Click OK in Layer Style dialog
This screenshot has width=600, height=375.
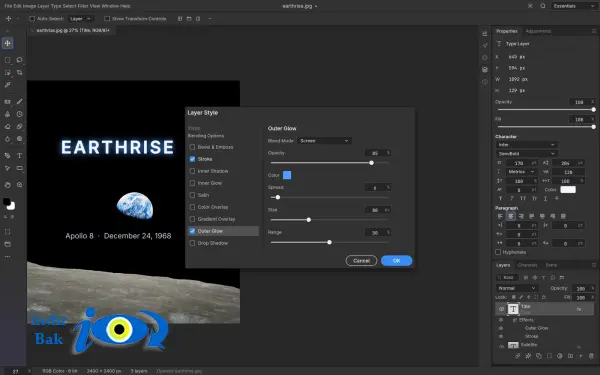(396, 261)
